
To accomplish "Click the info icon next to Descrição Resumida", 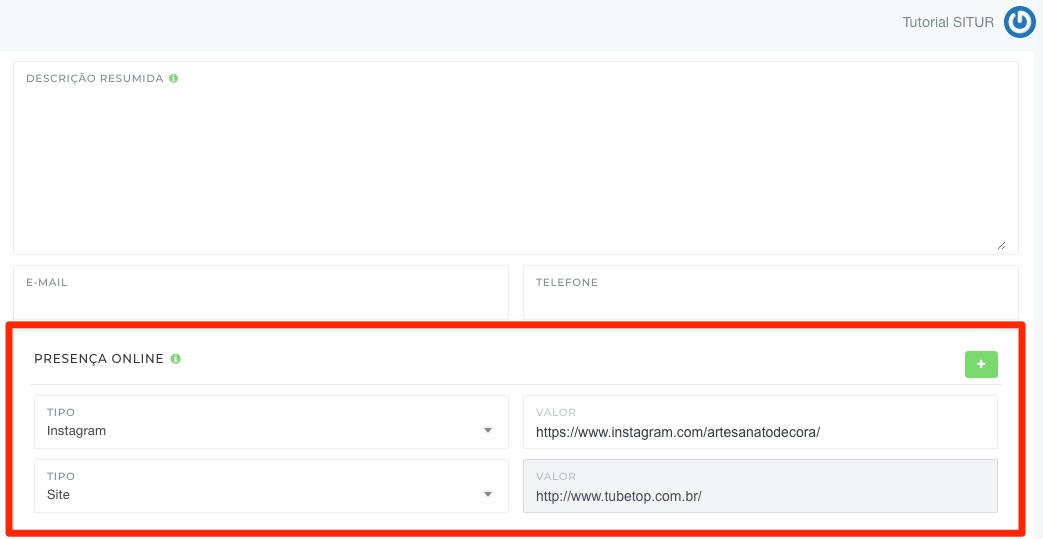I will pyautogui.click(x=173, y=78).
